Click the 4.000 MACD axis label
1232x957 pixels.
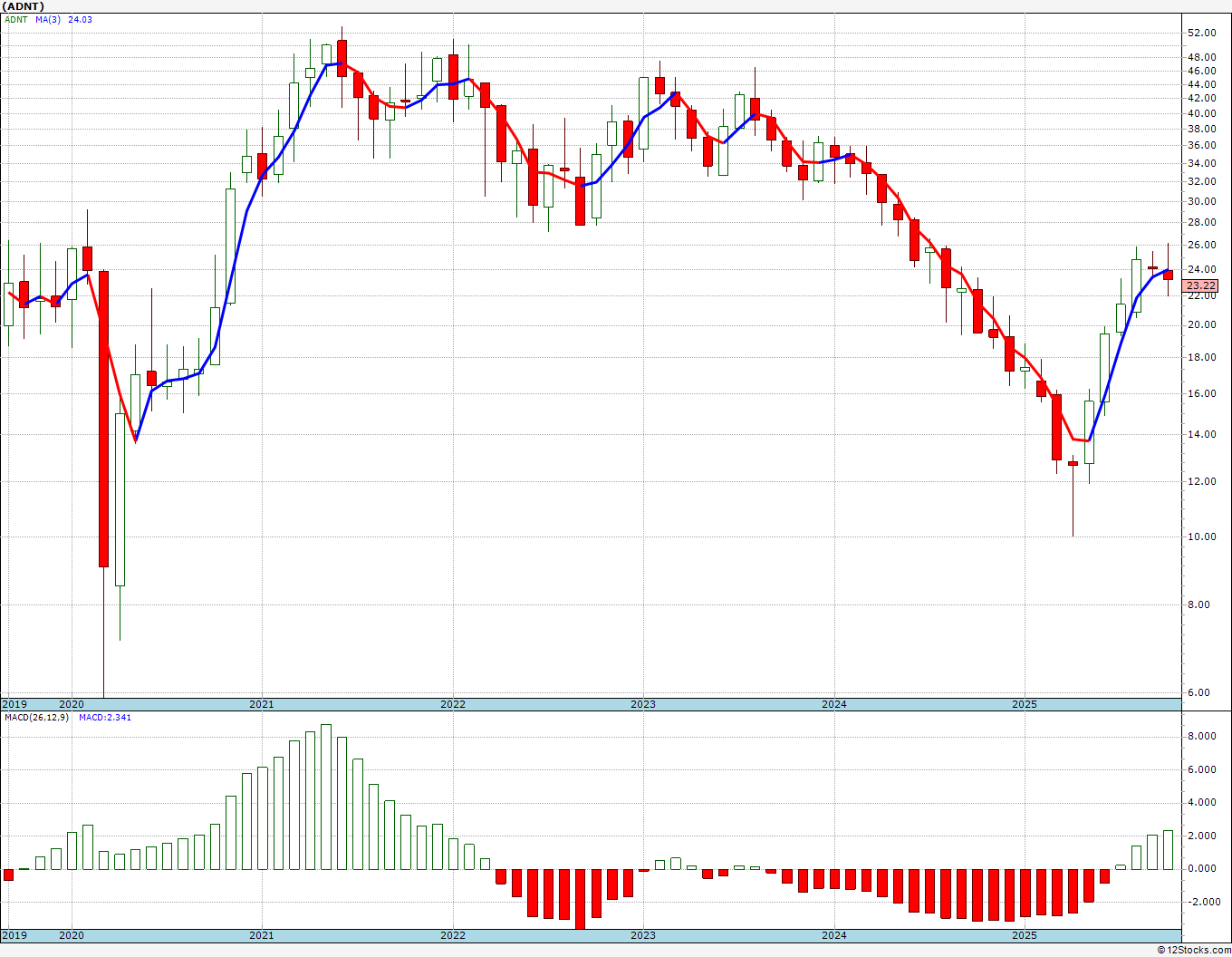(x=1201, y=802)
